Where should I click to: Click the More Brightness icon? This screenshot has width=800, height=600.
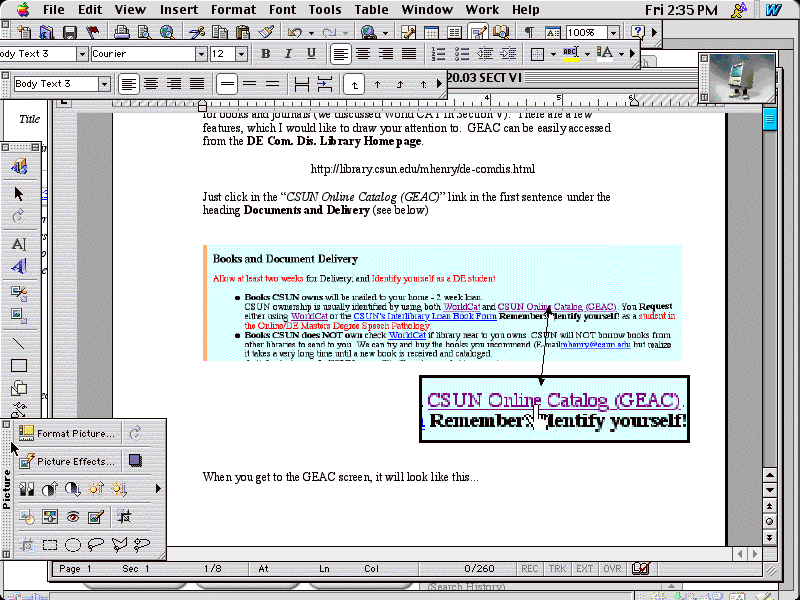pyautogui.click(x=96, y=489)
